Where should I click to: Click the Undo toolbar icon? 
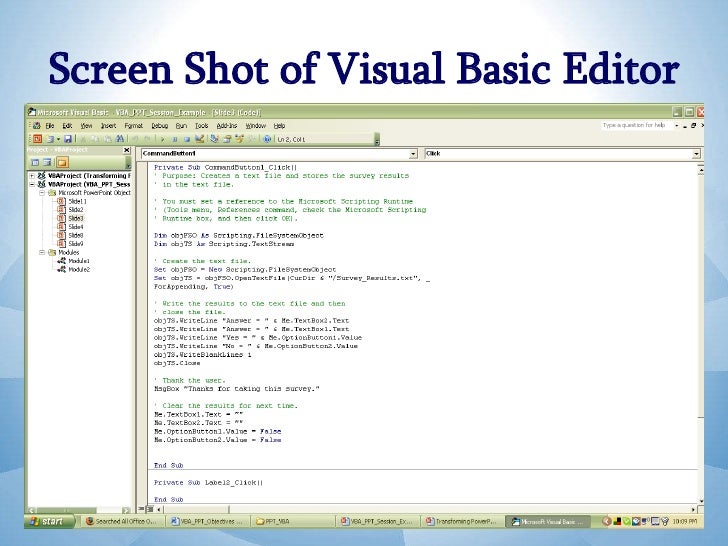(135, 139)
